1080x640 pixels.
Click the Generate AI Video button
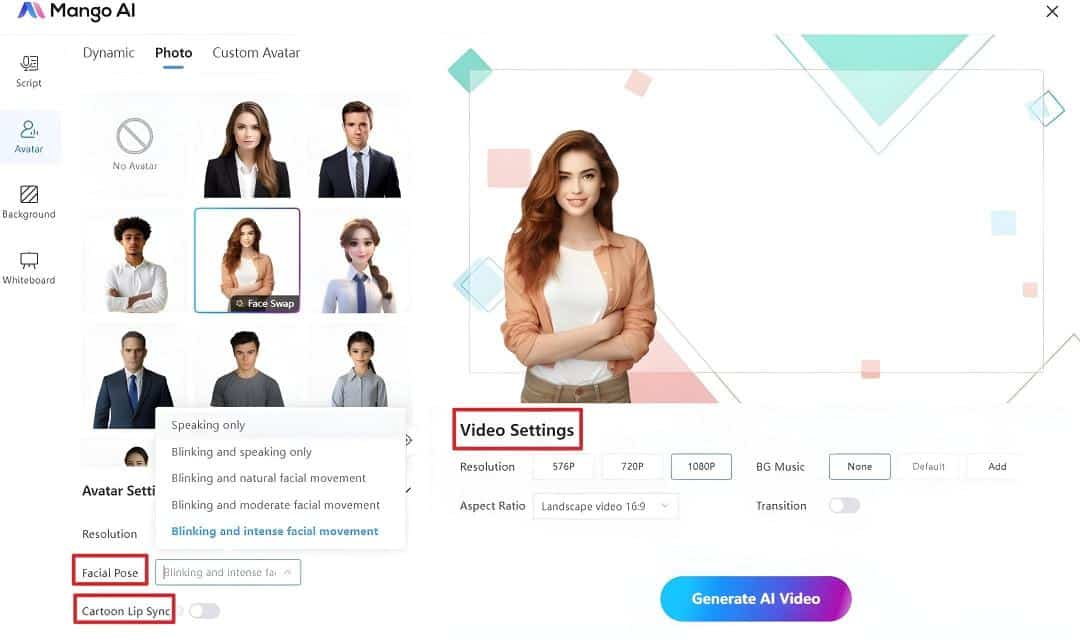pos(756,599)
